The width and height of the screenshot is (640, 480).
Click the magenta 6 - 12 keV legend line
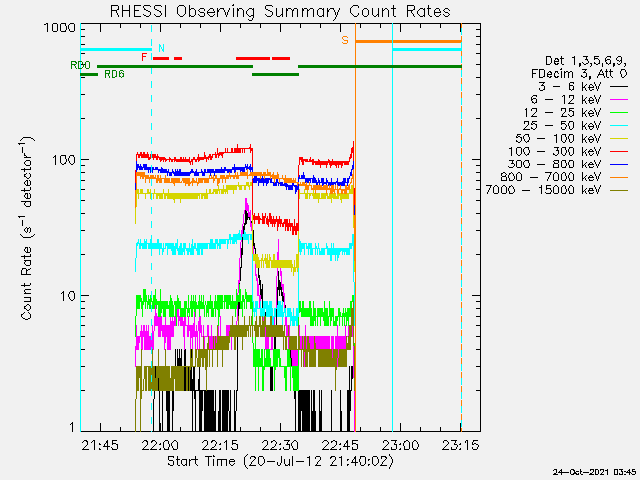tap(619, 100)
